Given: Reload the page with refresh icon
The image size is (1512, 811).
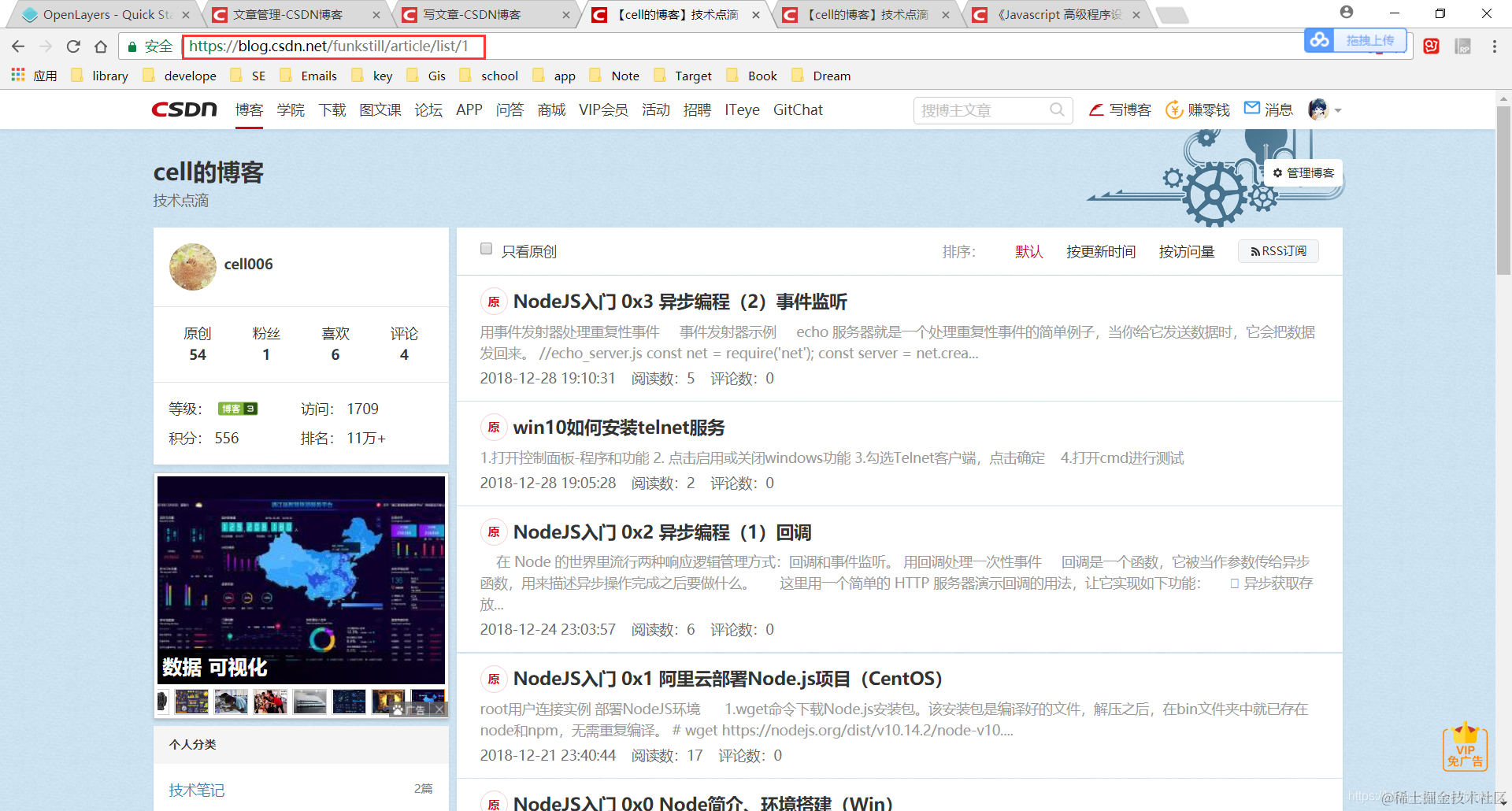Looking at the screenshot, I should coord(73,46).
